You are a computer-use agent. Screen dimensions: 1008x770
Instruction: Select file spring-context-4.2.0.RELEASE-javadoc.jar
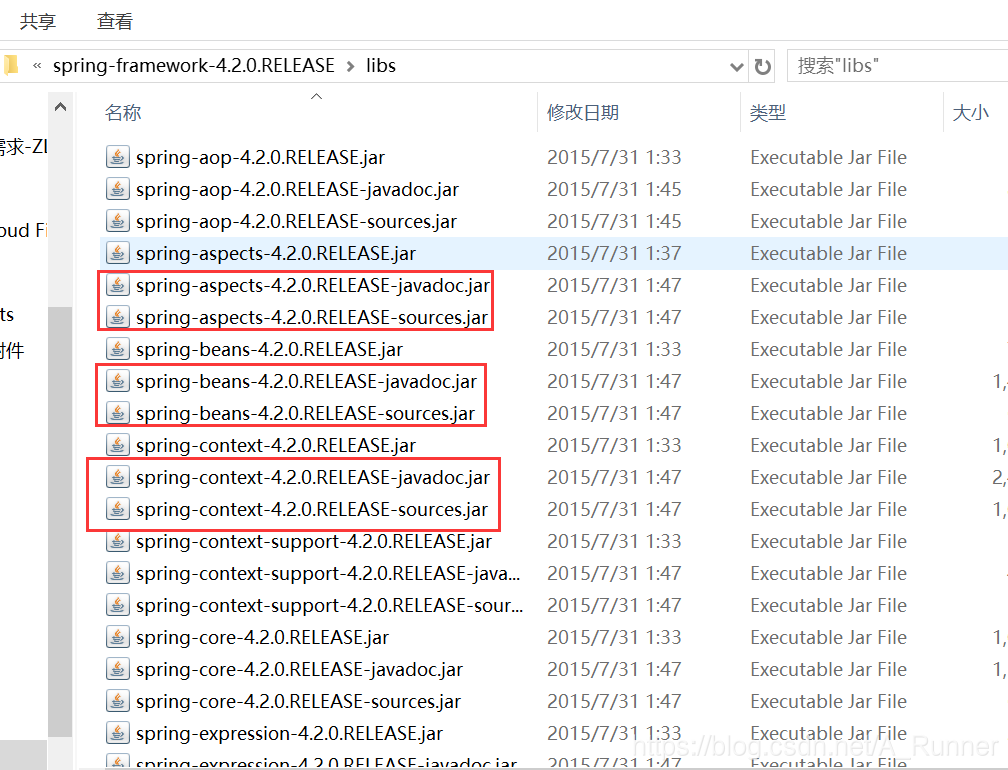[x=313, y=478]
